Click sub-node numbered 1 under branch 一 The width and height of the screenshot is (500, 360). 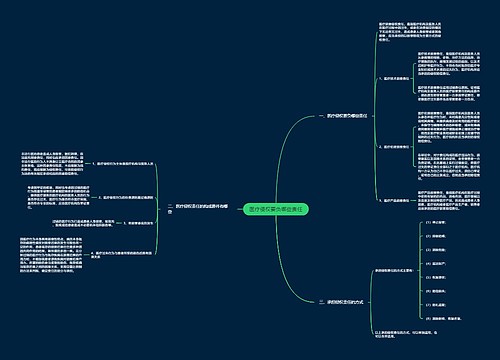point(394,79)
